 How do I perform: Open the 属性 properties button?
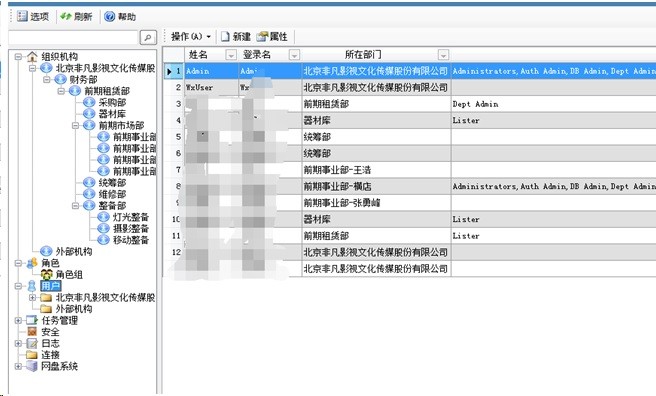[272, 37]
